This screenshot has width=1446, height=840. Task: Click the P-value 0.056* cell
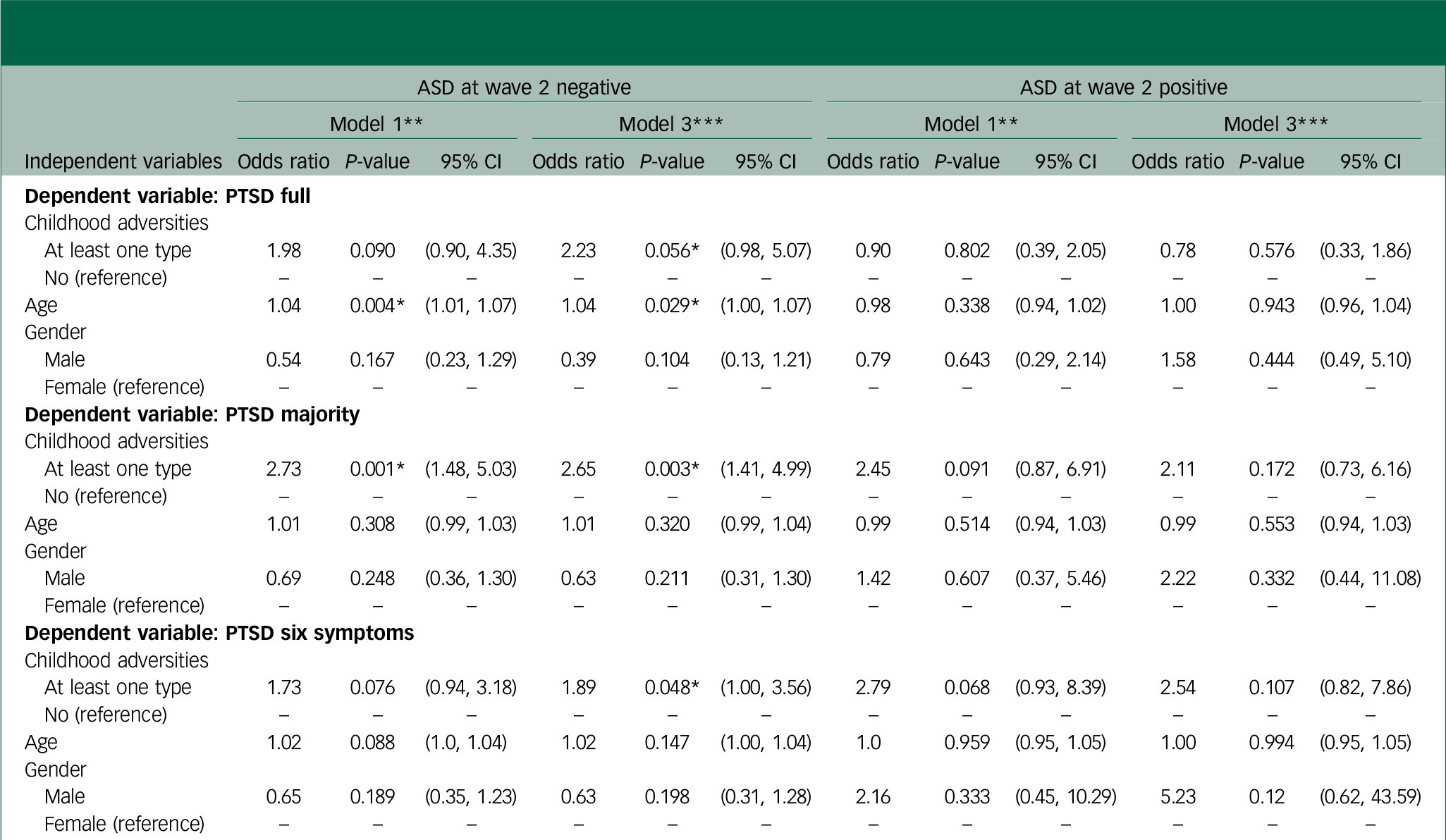tap(671, 250)
